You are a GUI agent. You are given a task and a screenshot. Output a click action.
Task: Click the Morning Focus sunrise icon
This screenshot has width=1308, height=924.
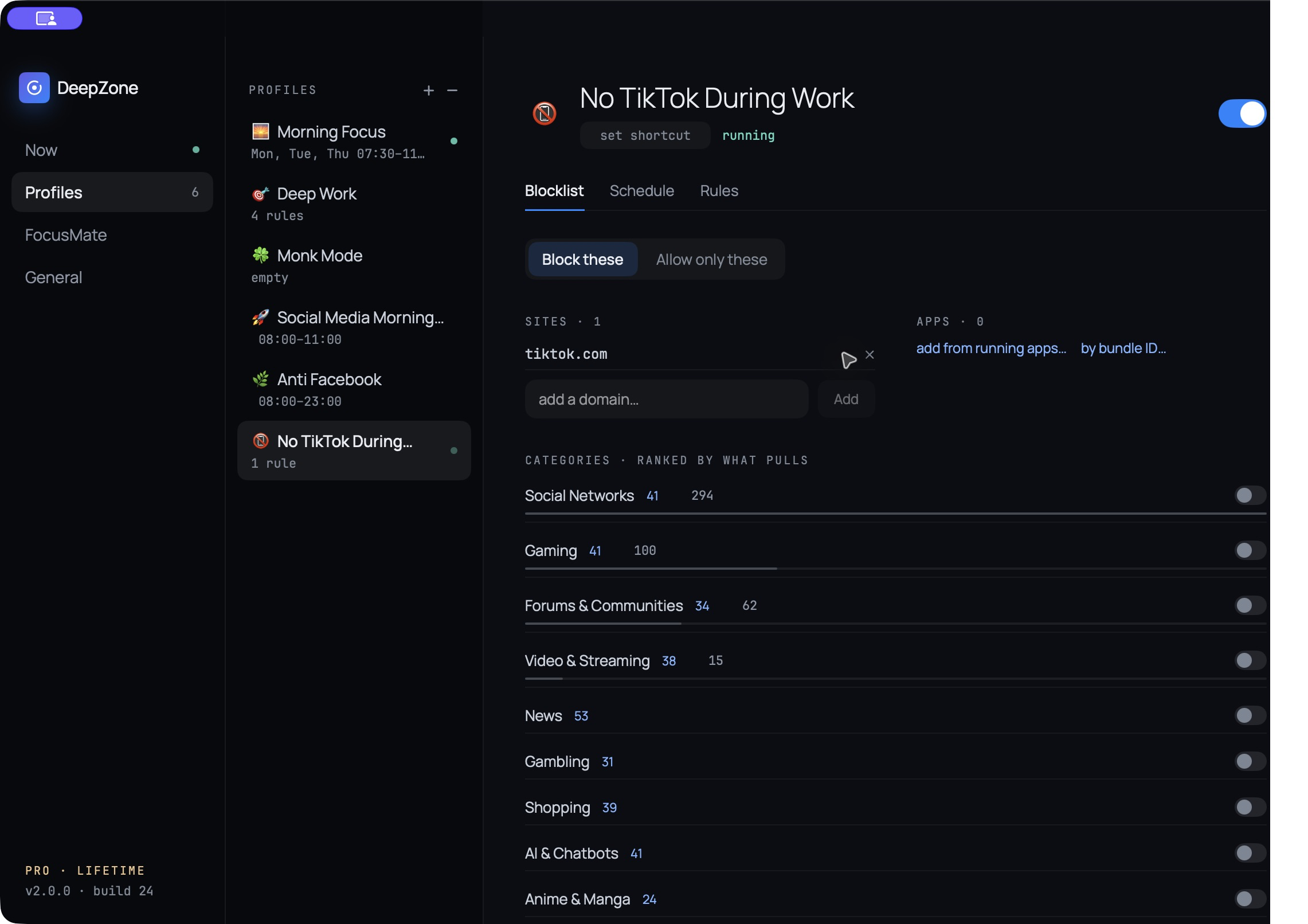pos(261,131)
